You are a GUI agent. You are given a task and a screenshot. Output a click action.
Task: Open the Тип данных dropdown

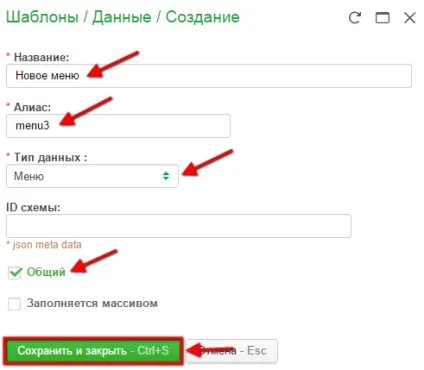pos(92,176)
